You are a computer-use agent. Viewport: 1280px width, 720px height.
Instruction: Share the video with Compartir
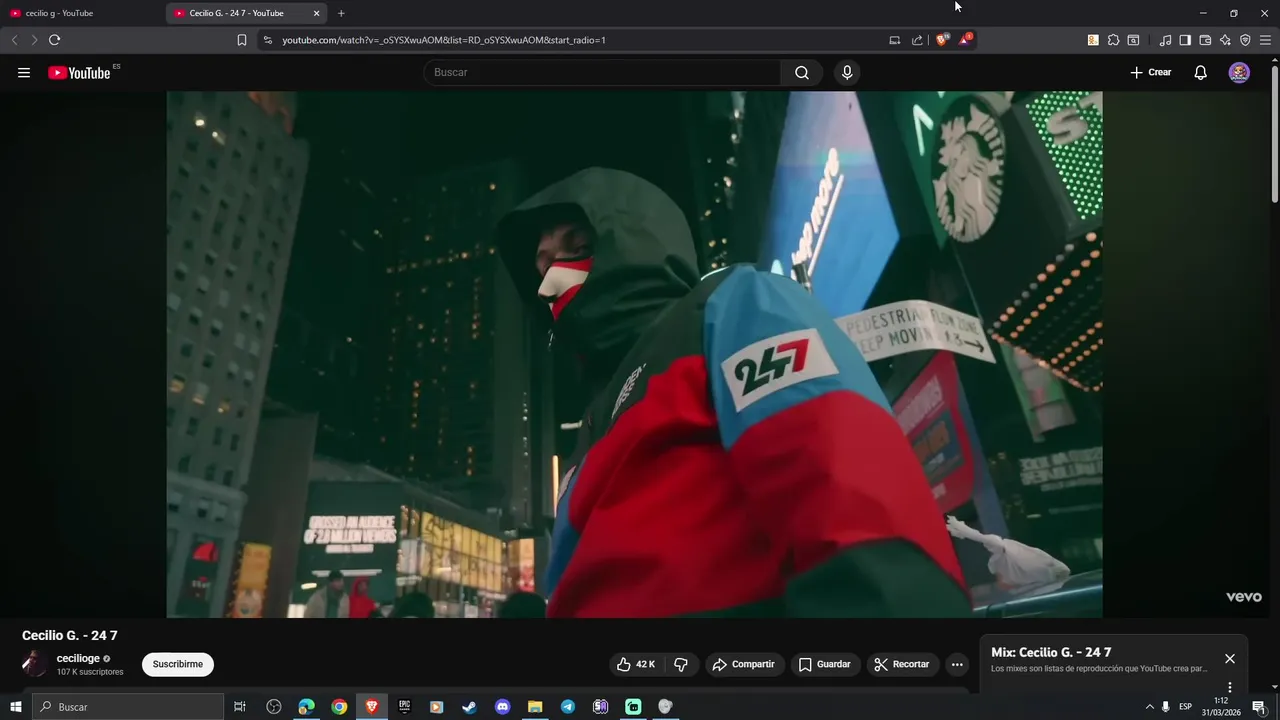(743, 664)
